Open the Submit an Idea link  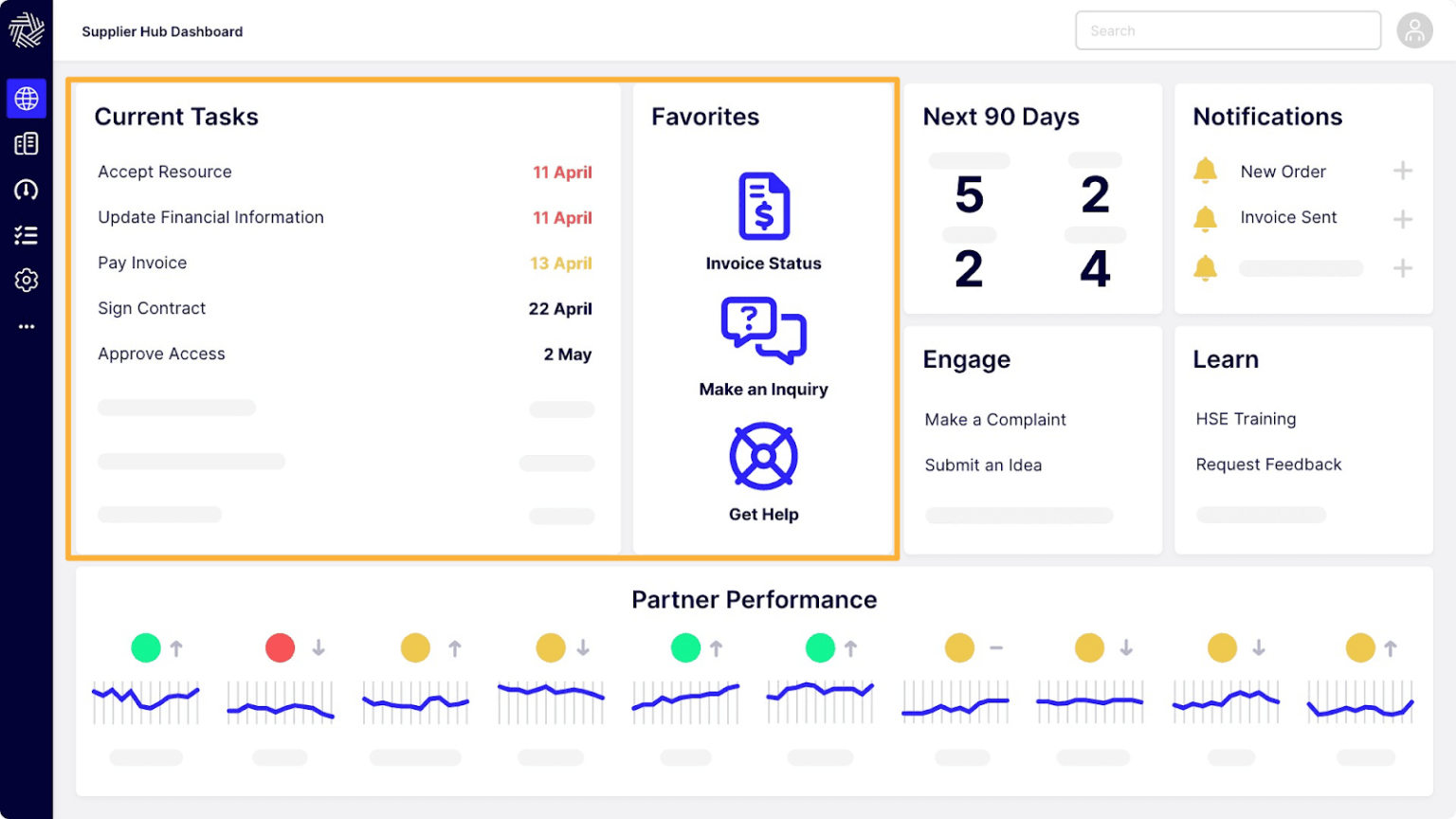pos(983,465)
